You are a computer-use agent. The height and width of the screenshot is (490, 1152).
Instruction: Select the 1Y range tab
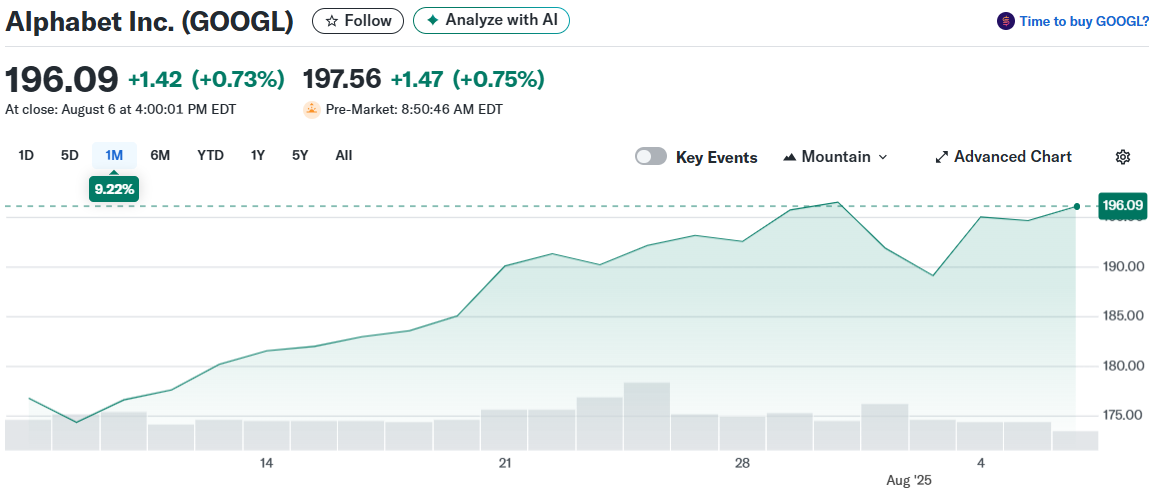(257, 156)
